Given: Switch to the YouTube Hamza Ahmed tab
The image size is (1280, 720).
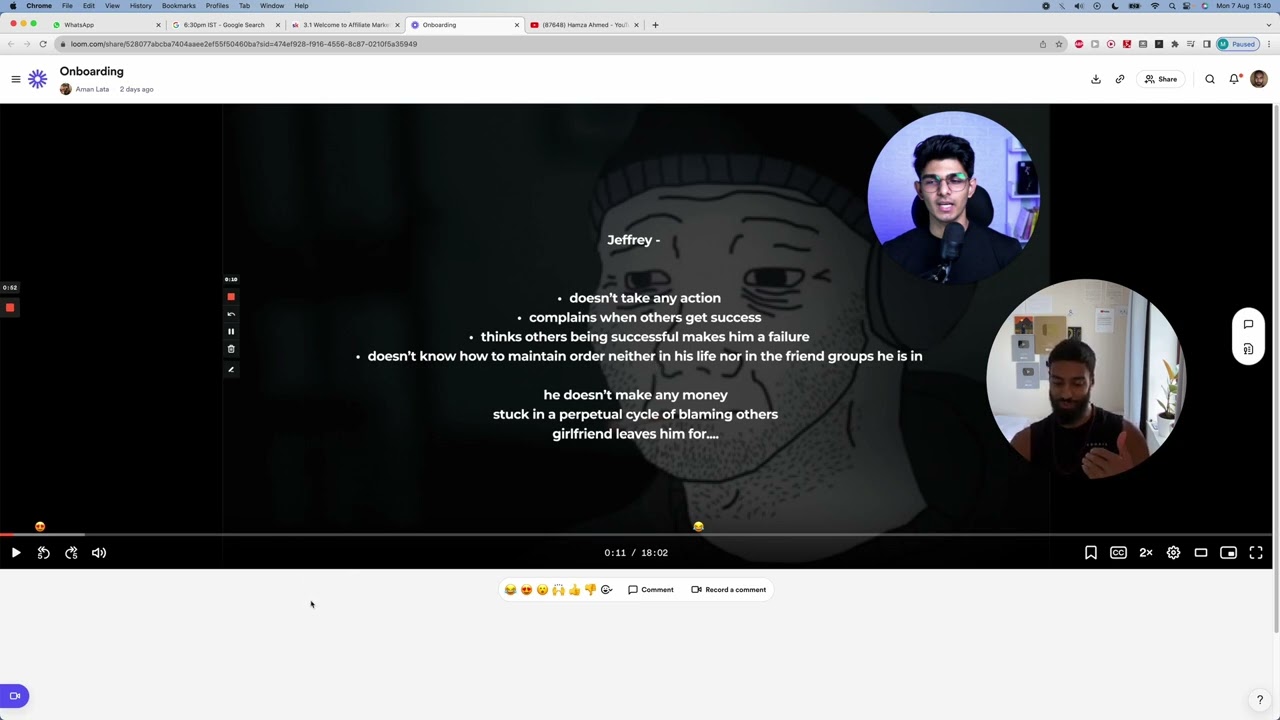Looking at the screenshot, I should pyautogui.click(x=584, y=25).
